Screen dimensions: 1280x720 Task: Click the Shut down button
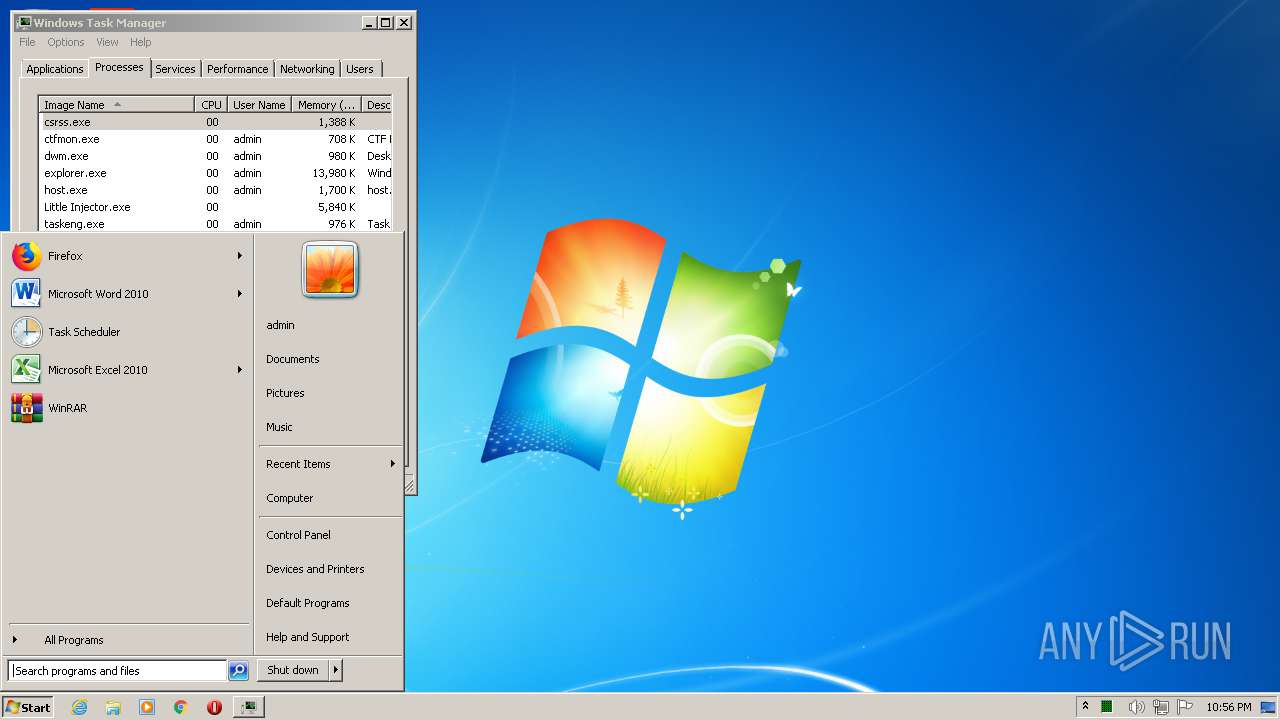click(293, 670)
